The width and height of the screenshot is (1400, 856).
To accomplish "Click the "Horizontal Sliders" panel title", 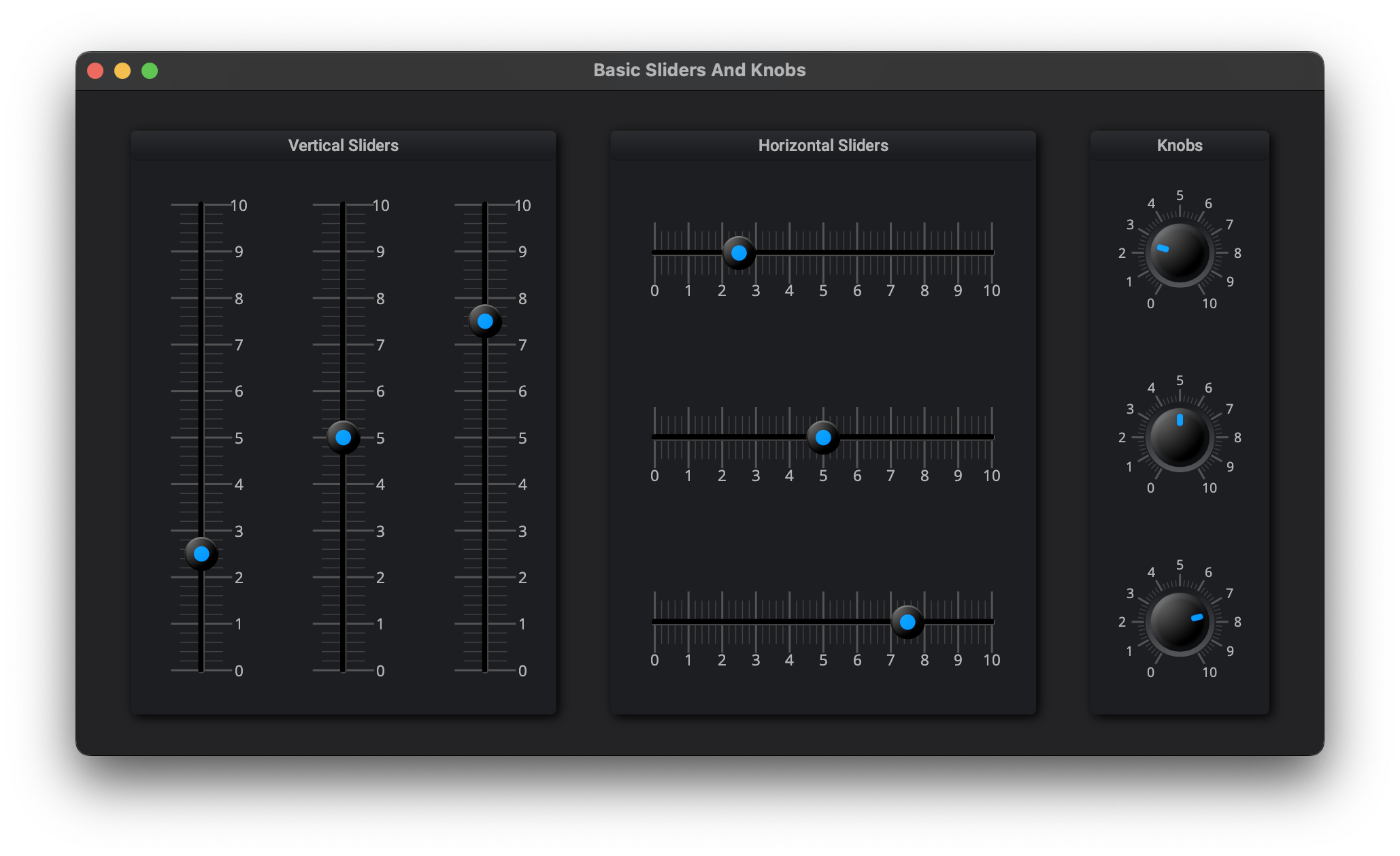I will click(x=823, y=146).
